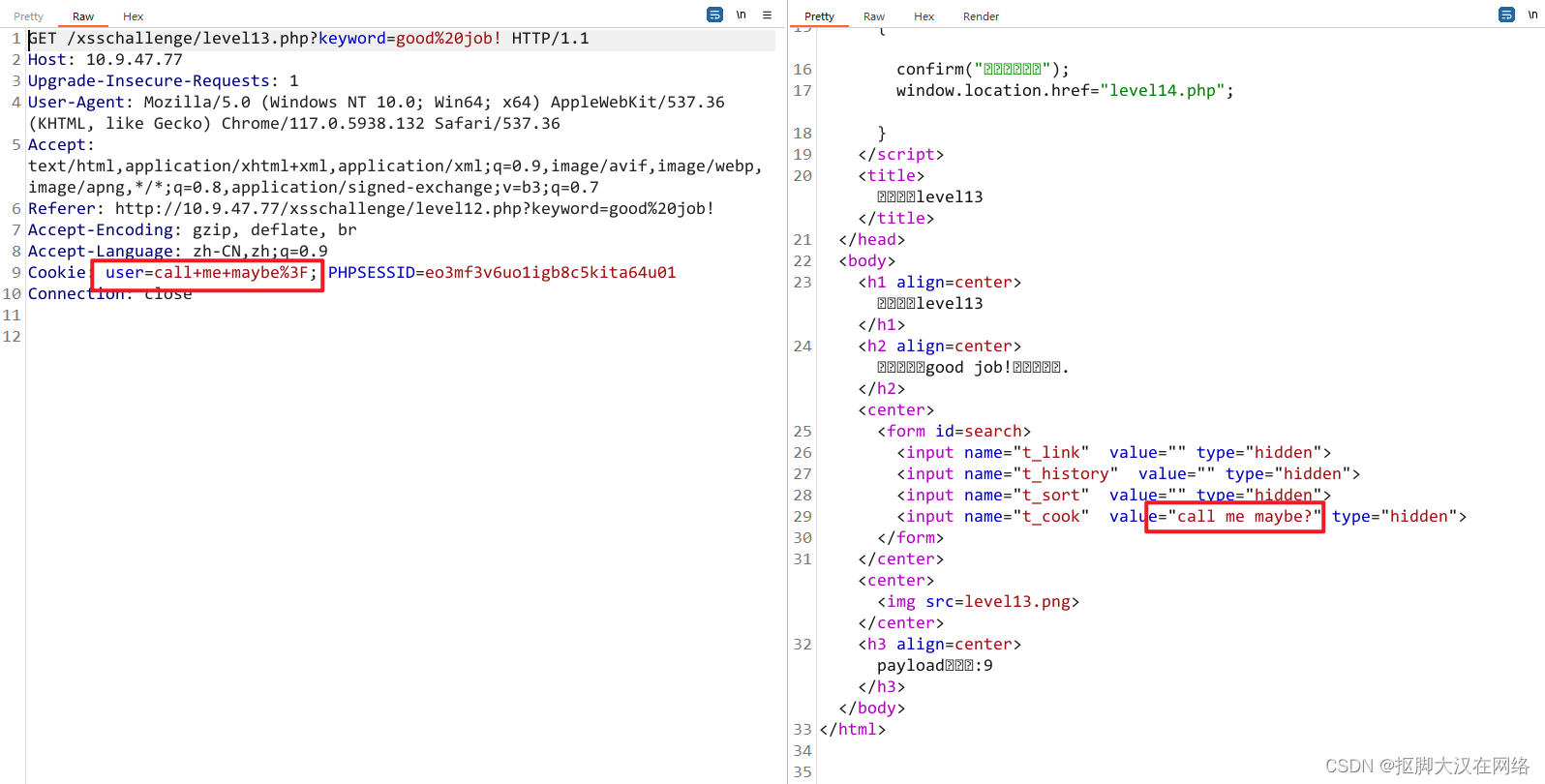Click the input name="t_sort" line
The height and width of the screenshot is (784, 1545).
pos(1114,496)
